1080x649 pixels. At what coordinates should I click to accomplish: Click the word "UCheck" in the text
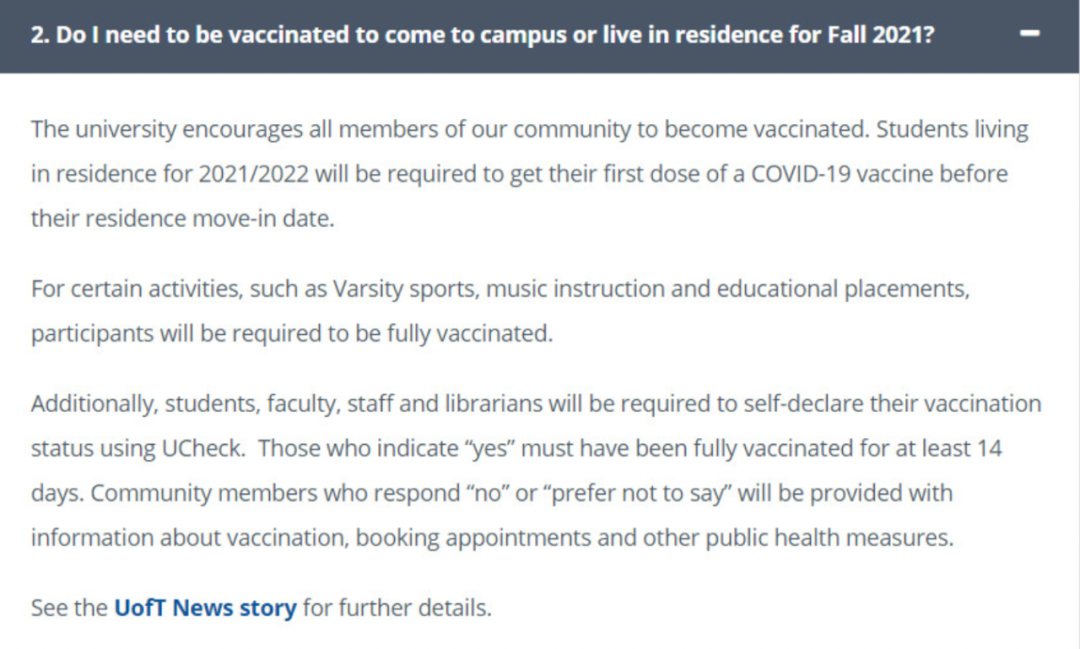pyautogui.click(x=202, y=449)
